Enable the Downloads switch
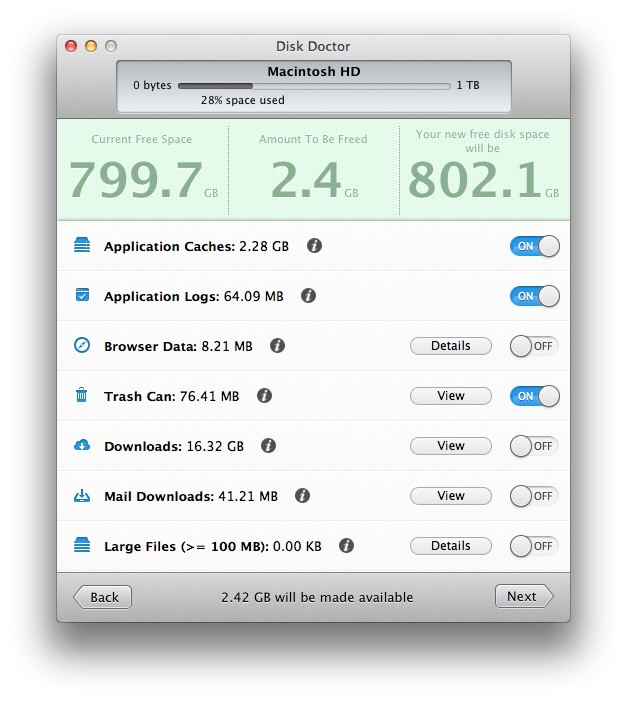 point(534,446)
